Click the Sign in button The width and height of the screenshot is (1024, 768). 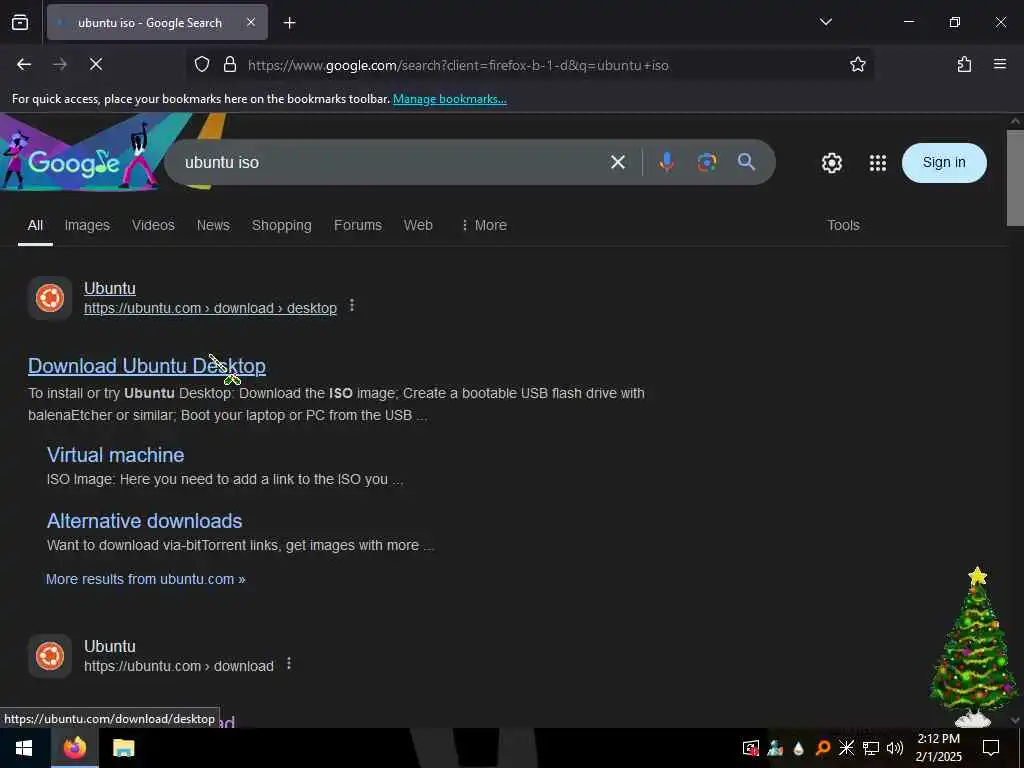[x=944, y=163]
